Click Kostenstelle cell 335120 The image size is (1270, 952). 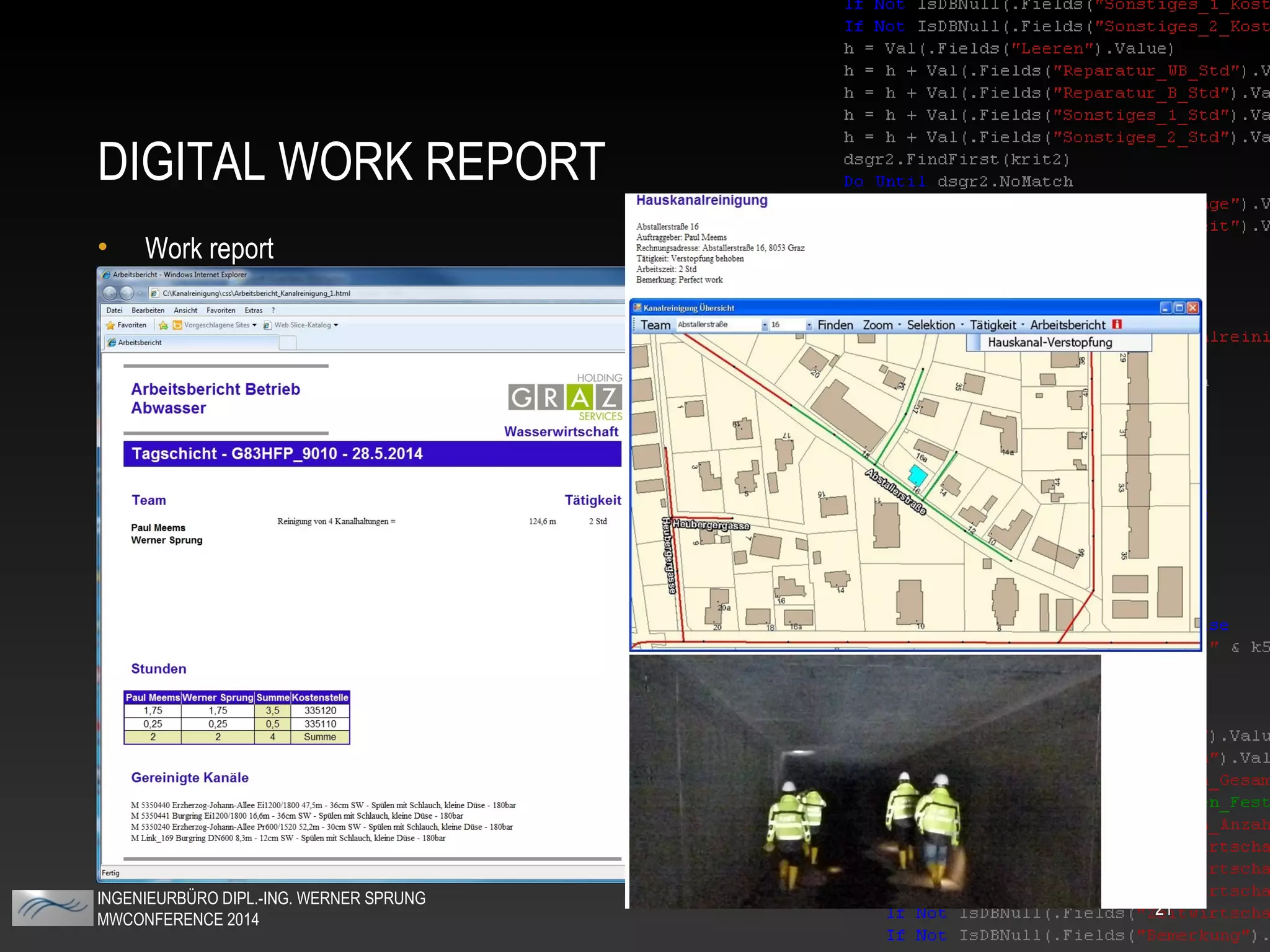320,711
